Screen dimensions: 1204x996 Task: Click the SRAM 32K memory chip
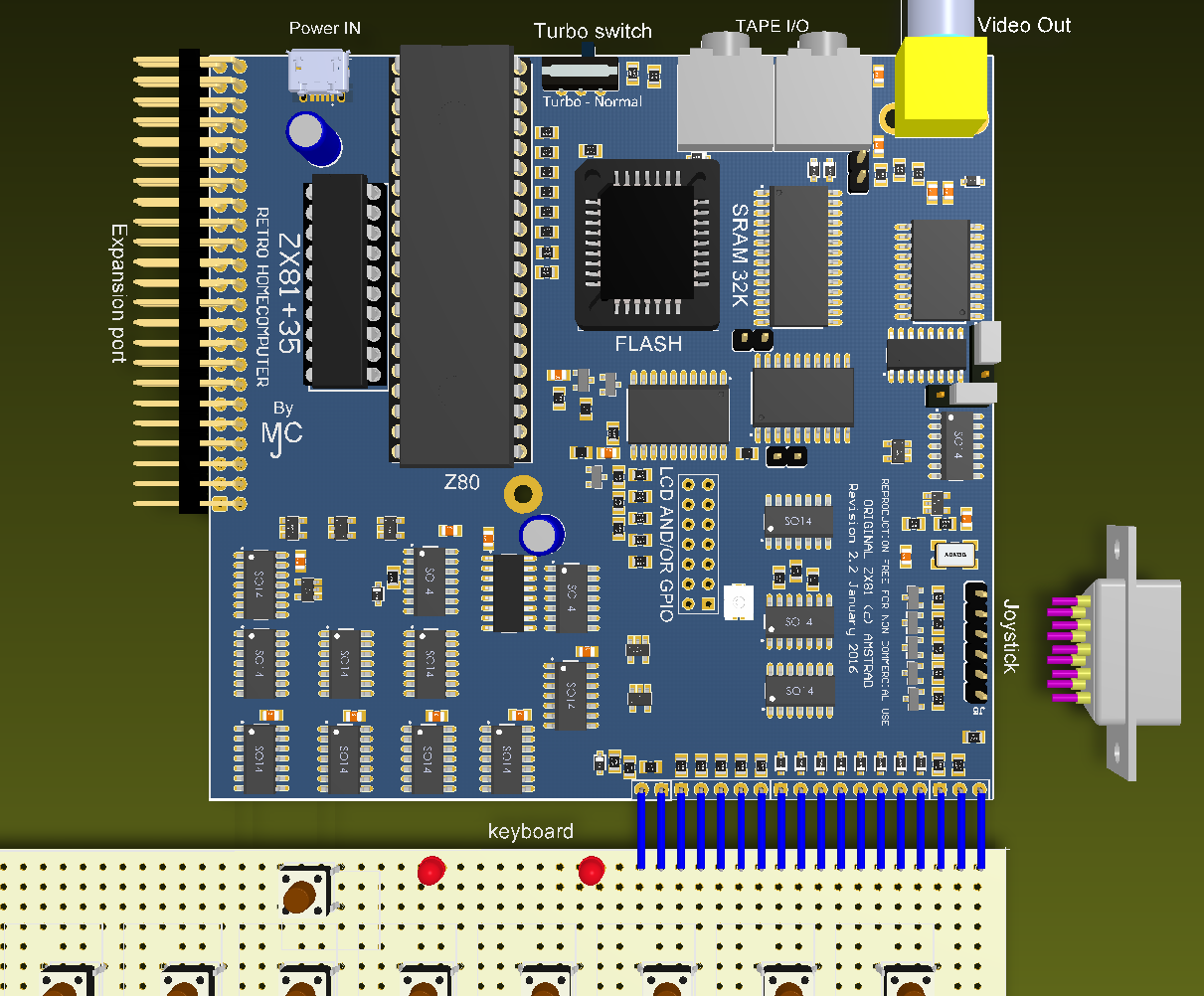pos(800,256)
